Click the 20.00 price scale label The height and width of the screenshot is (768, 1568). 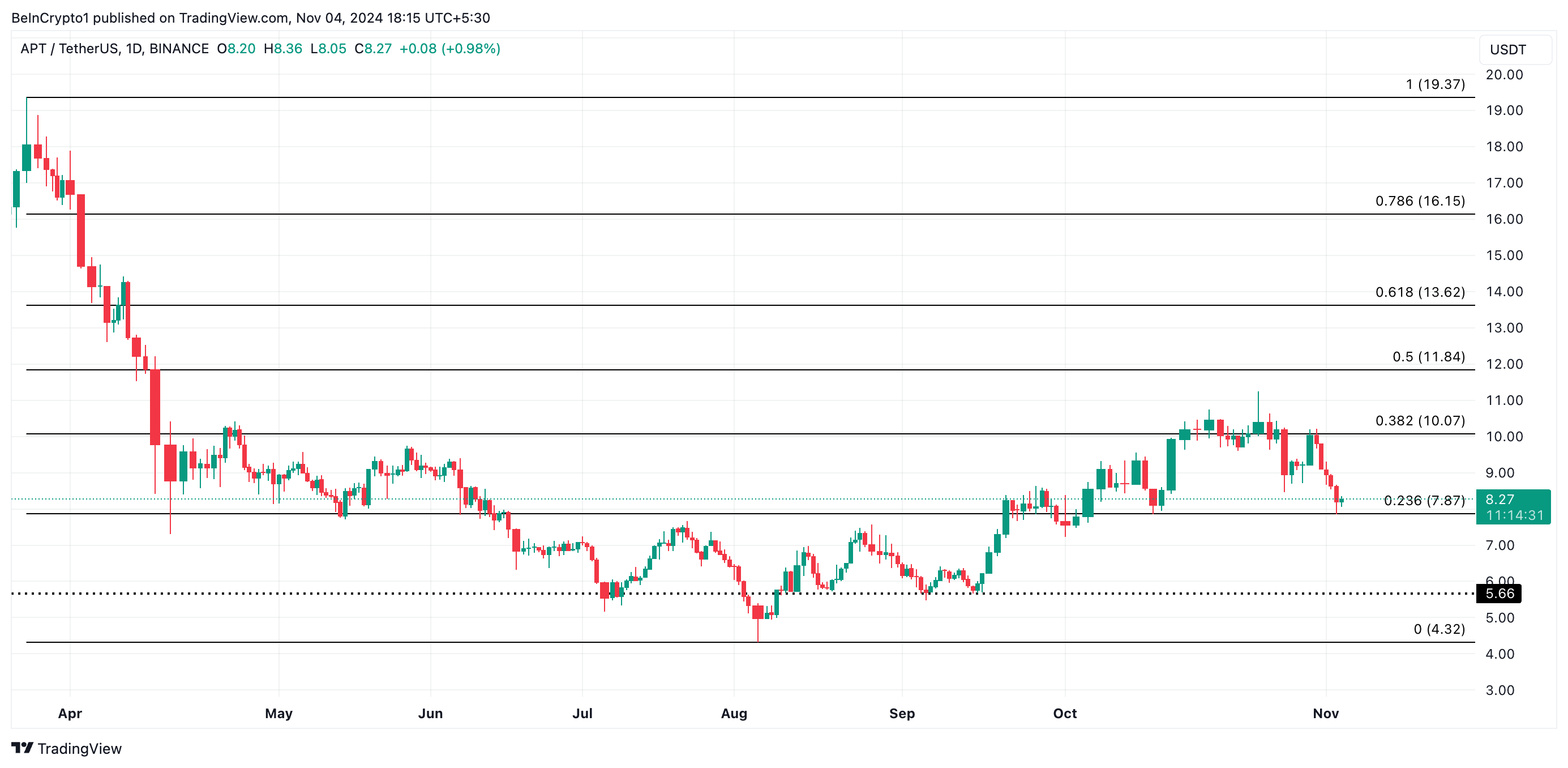1503,75
